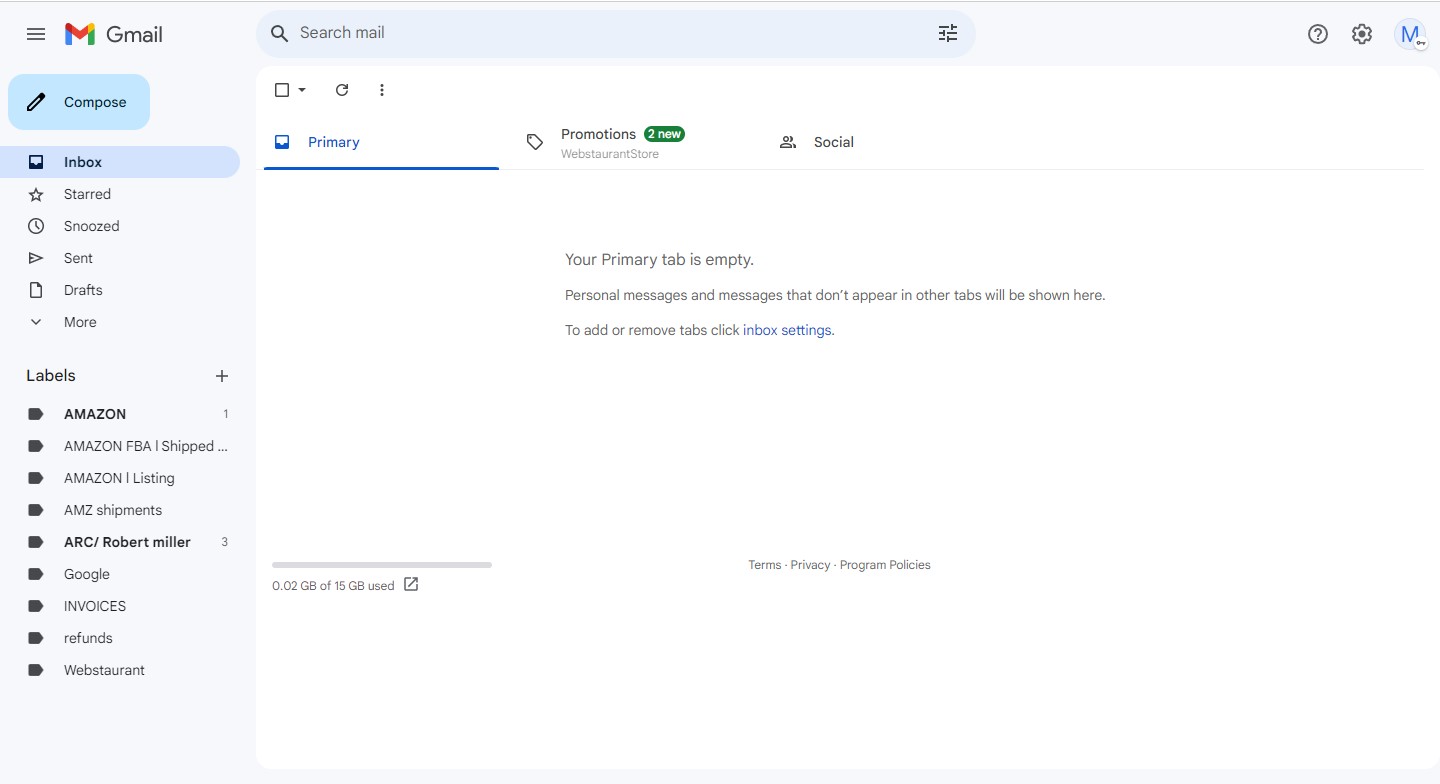The width and height of the screenshot is (1440, 784).
Task: Switch to the Primary tab
Action: pos(381,142)
